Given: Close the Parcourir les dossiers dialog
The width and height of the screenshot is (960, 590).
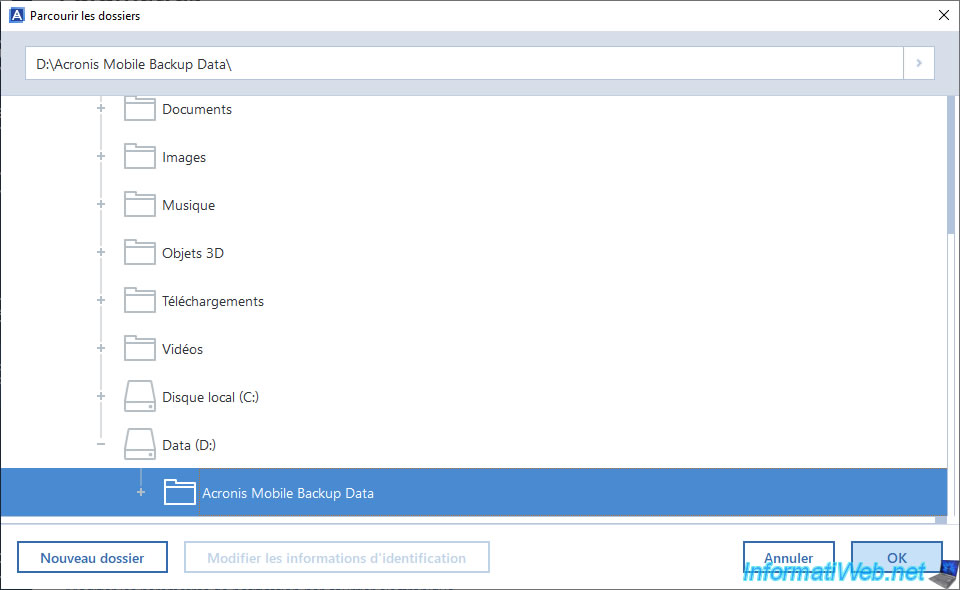Looking at the screenshot, I should 943,15.
